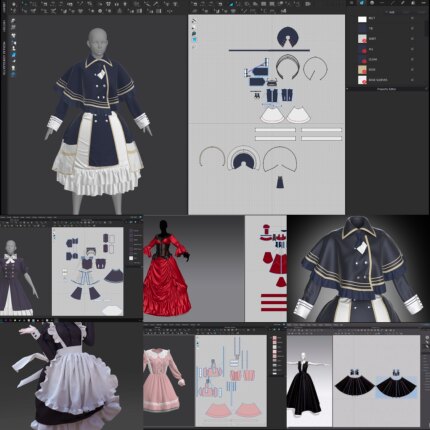Click the small icon at the right of the TIE fabric row
The width and height of the screenshot is (430, 430).
pos(412,29)
